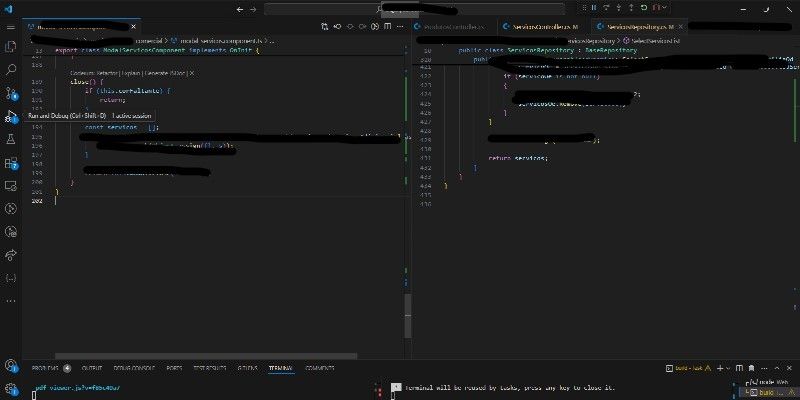800x400 pixels.
Task: Select the build task terminal in terminal list
Action: [x=768, y=392]
